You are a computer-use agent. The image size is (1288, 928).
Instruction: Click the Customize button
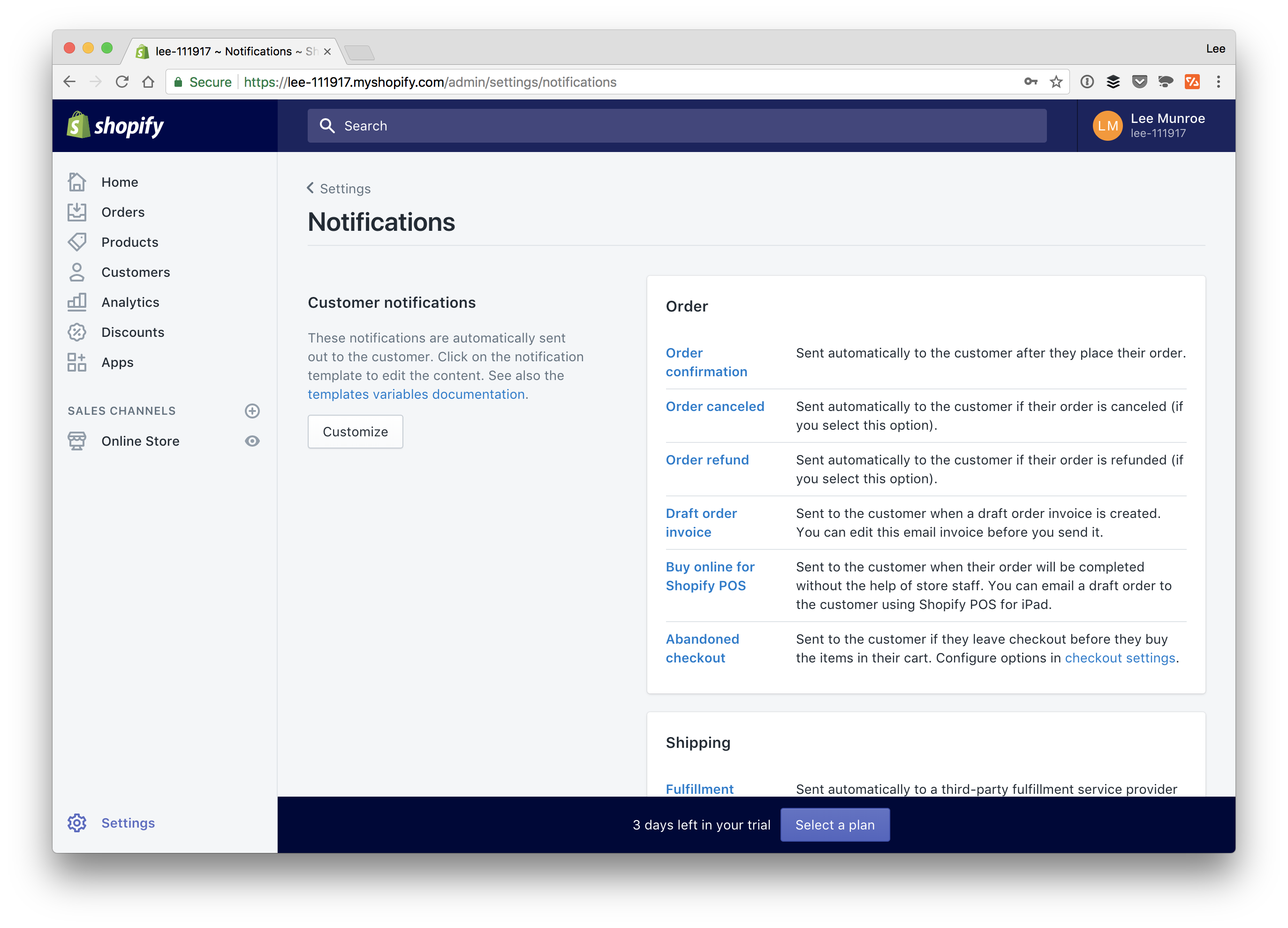point(355,432)
